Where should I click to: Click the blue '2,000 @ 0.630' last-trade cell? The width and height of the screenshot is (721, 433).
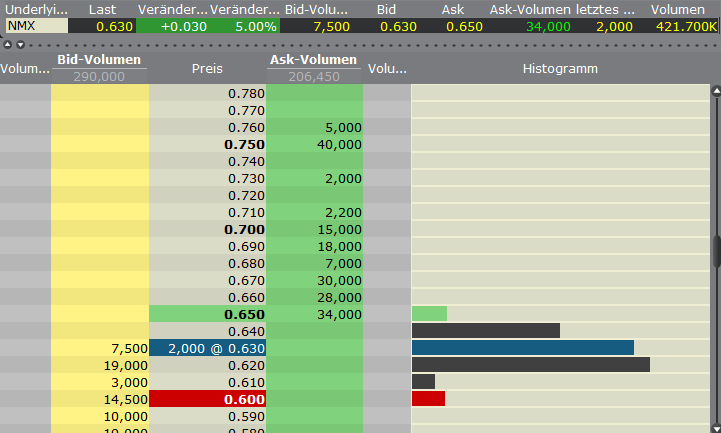click(x=207, y=347)
